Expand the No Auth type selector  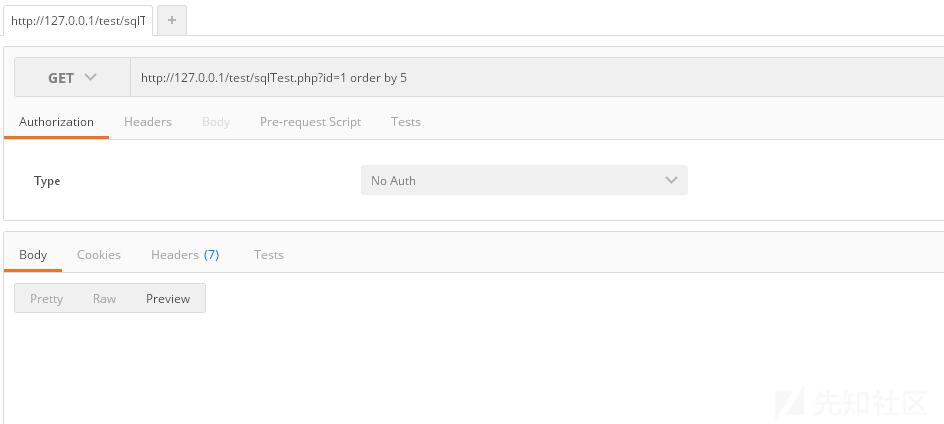[524, 180]
